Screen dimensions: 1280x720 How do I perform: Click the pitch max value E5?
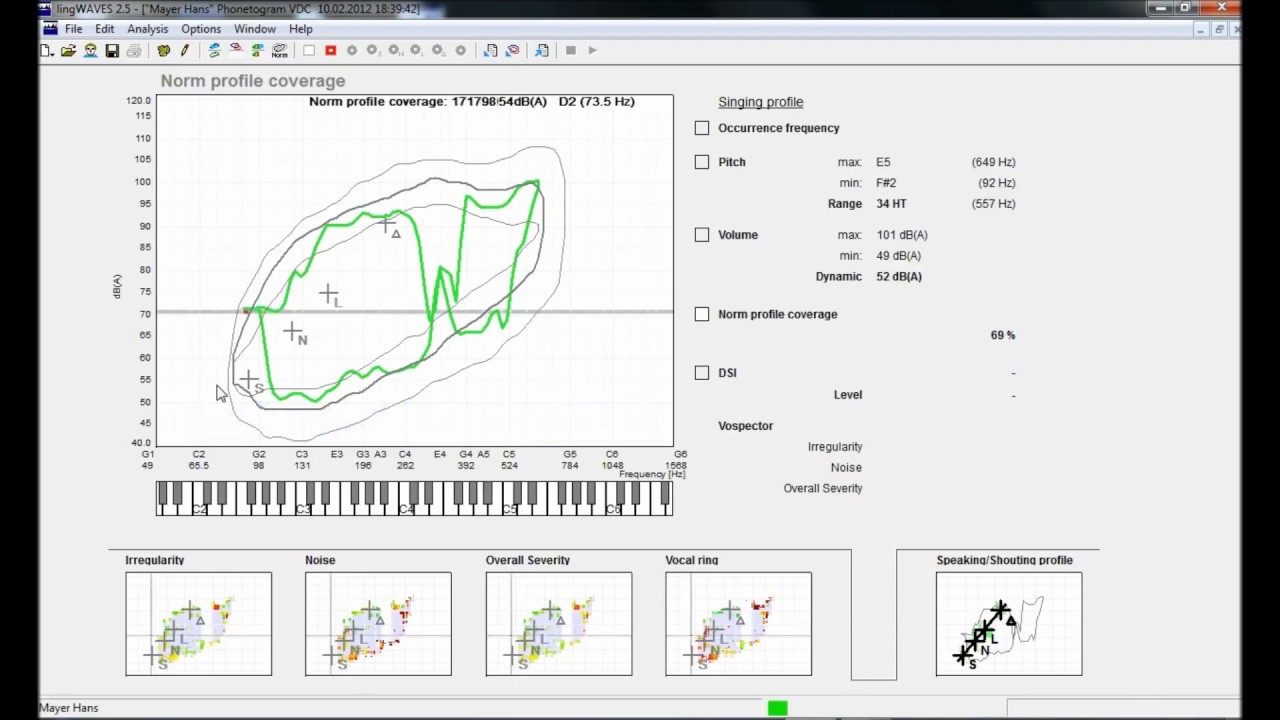coord(883,162)
